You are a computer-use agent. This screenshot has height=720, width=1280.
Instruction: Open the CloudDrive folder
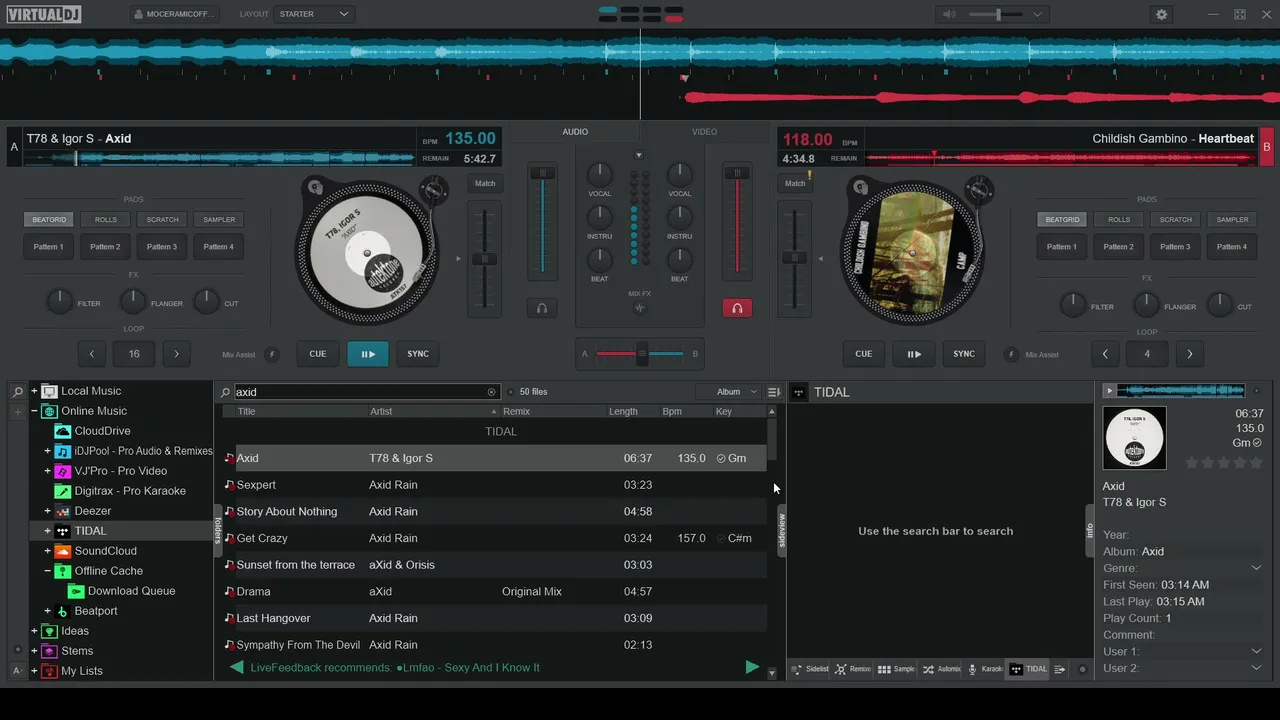point(102,431)
